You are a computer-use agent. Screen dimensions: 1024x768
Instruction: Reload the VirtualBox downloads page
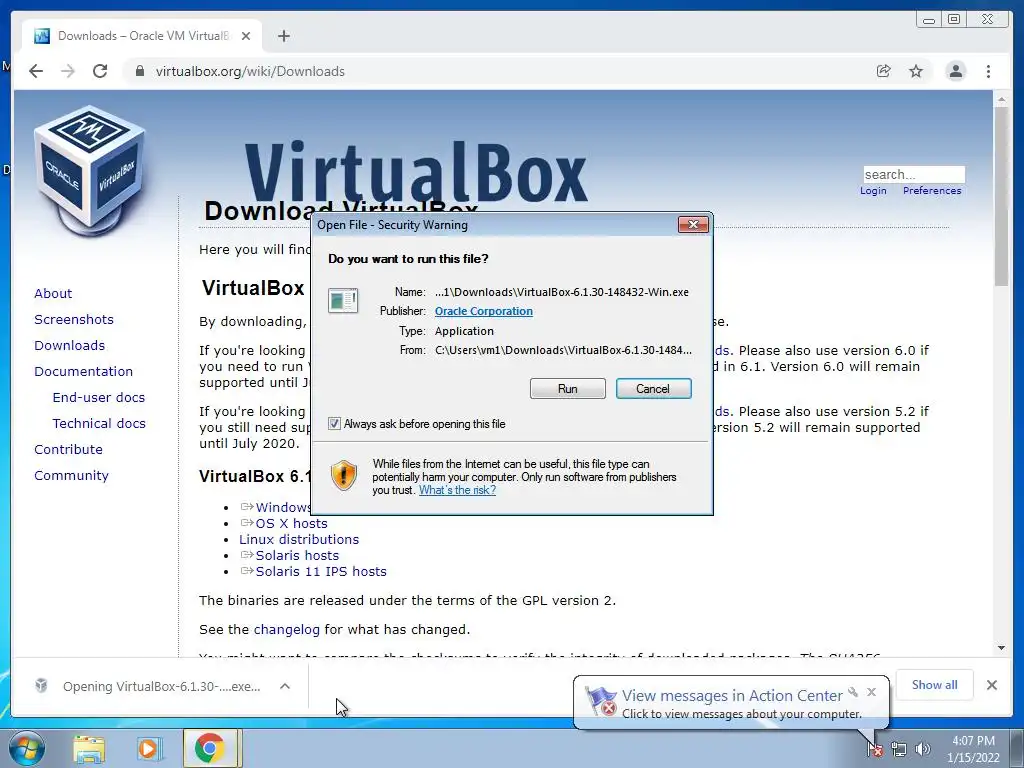tap(100, 71)
